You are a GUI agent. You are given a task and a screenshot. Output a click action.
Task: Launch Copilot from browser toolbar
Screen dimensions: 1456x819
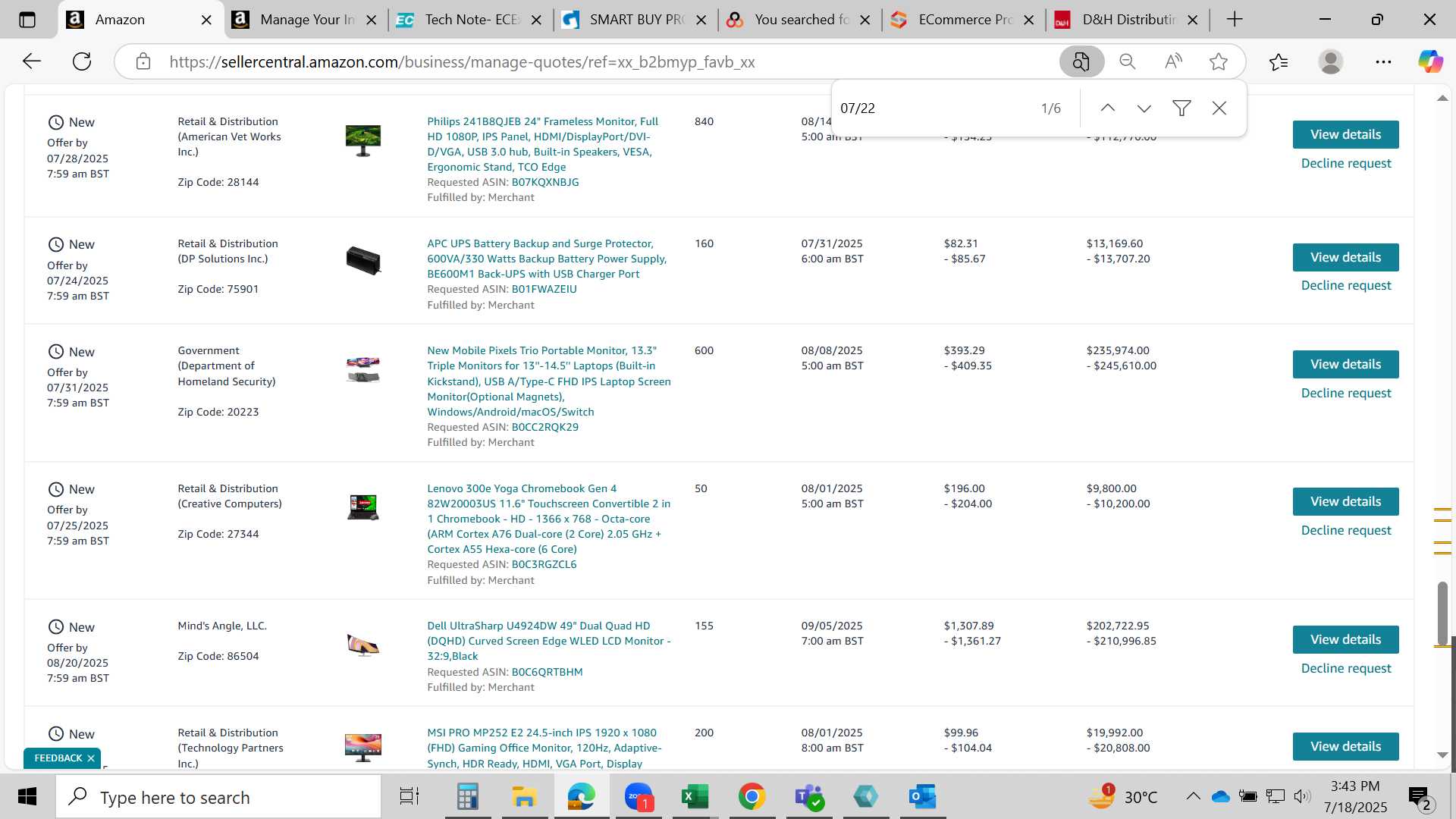click(x=1430, y=61)
